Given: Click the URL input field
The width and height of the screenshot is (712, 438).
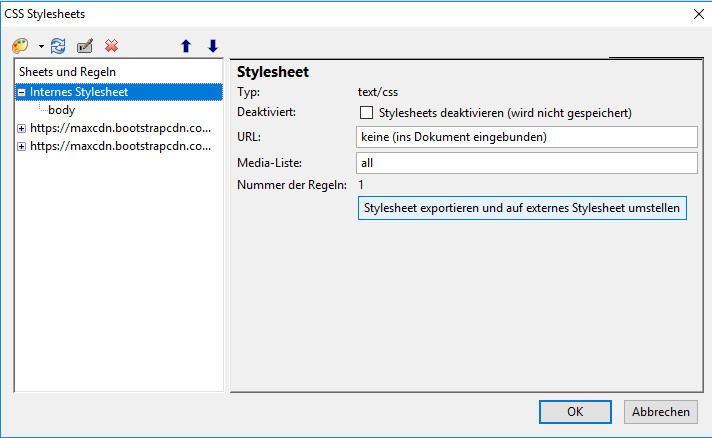Looking at the screenshot, I should click(x=526, y=136).
